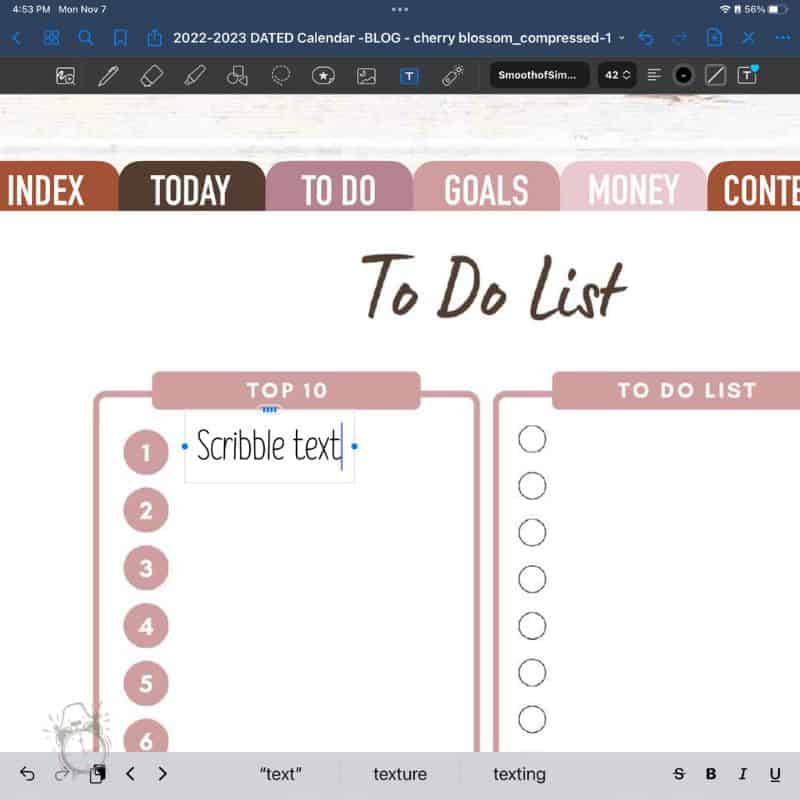Tap the move handle above the text box
The width and height of the screenshot is (800, 800).
click(269, 409)
